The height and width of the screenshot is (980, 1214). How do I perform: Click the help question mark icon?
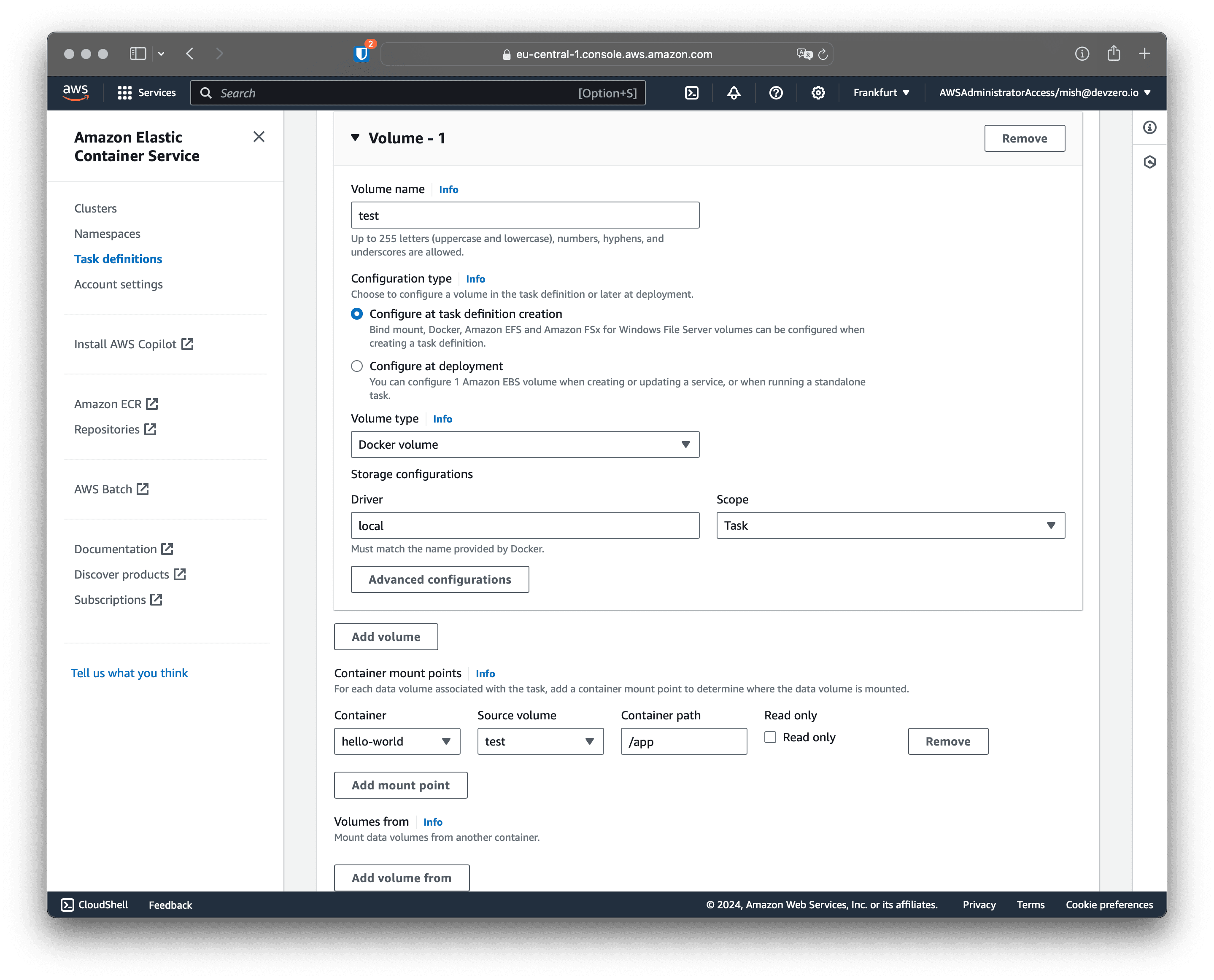776,93
